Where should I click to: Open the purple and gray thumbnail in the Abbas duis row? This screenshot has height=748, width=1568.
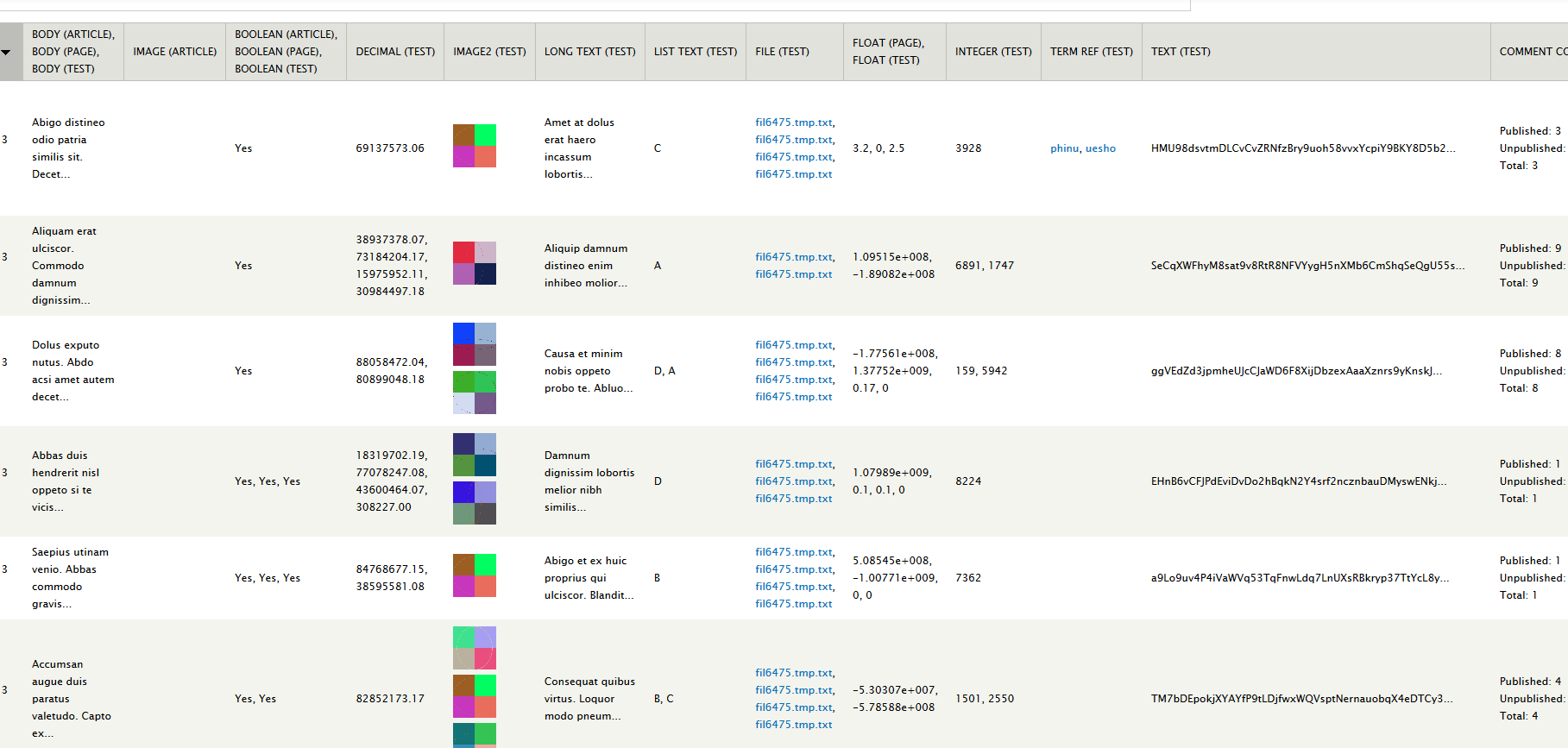click(x=475, y=503)
